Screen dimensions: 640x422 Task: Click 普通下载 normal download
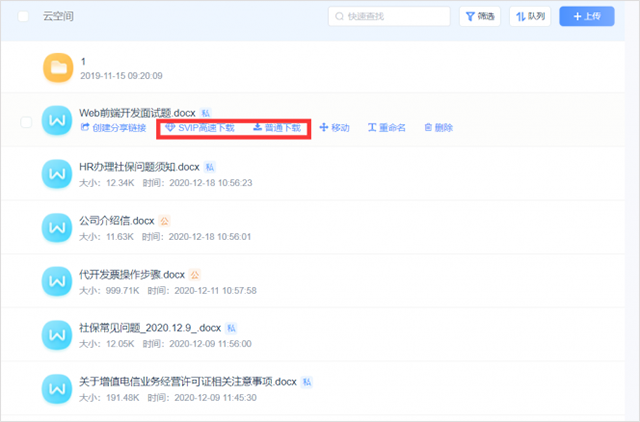276,128
